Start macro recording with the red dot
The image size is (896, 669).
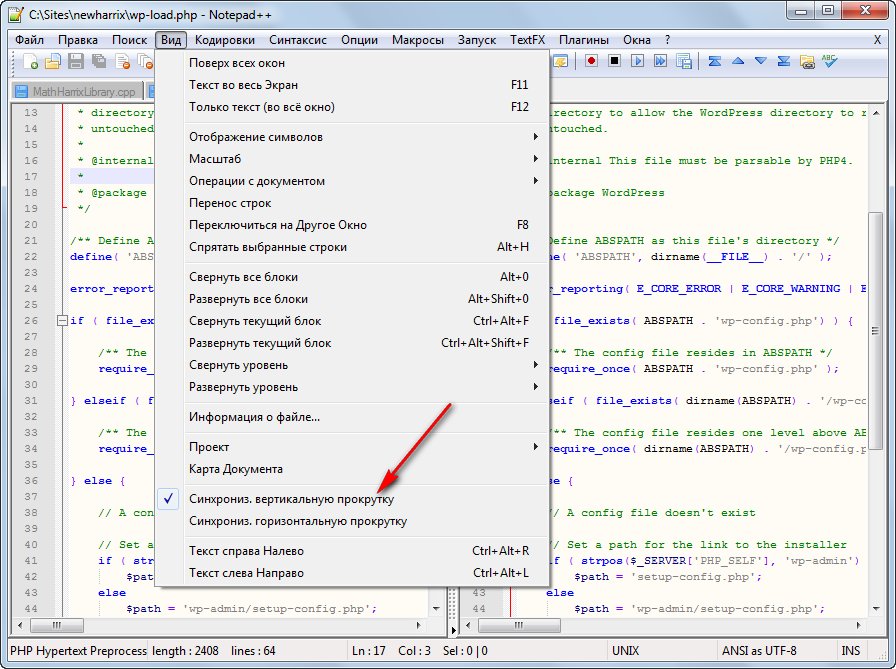pyautogui.click(x=592, y=62)
